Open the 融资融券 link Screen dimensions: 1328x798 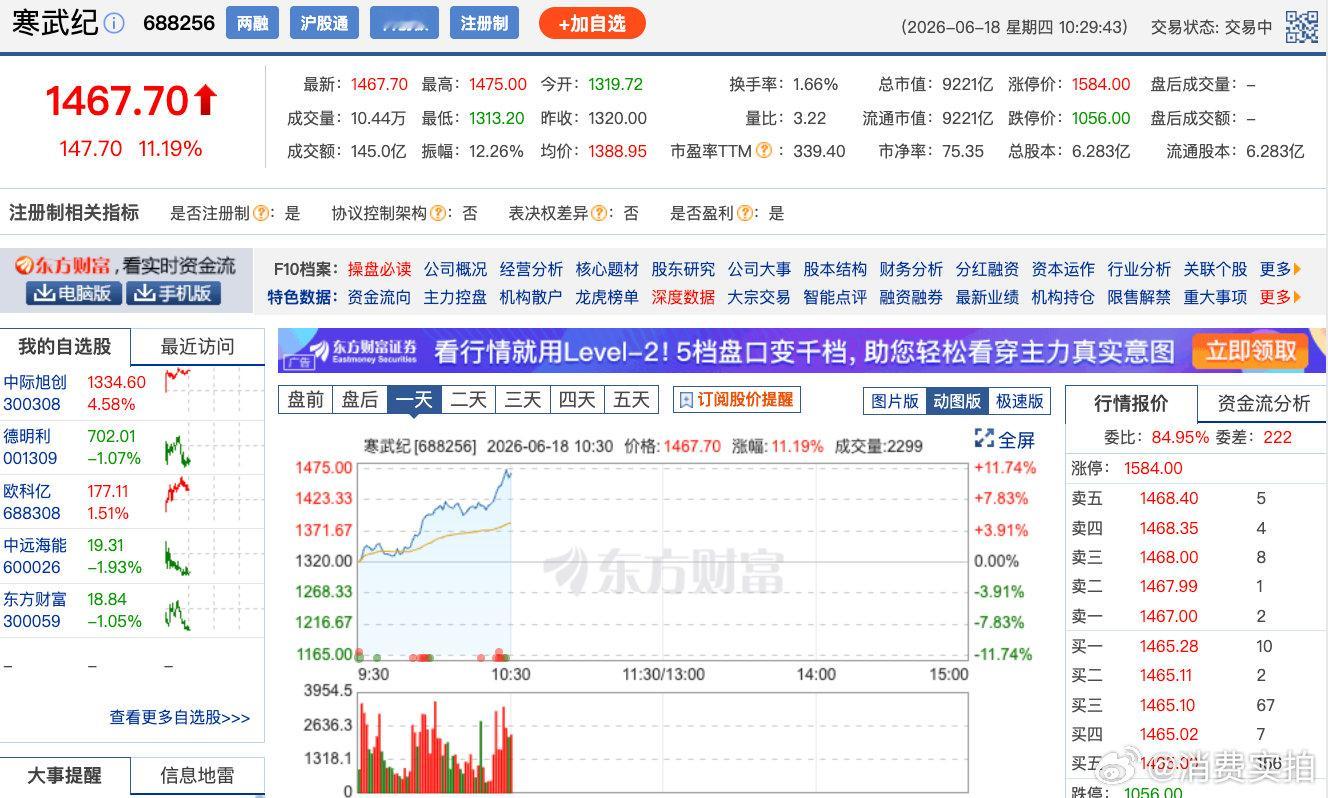[911, 297]
